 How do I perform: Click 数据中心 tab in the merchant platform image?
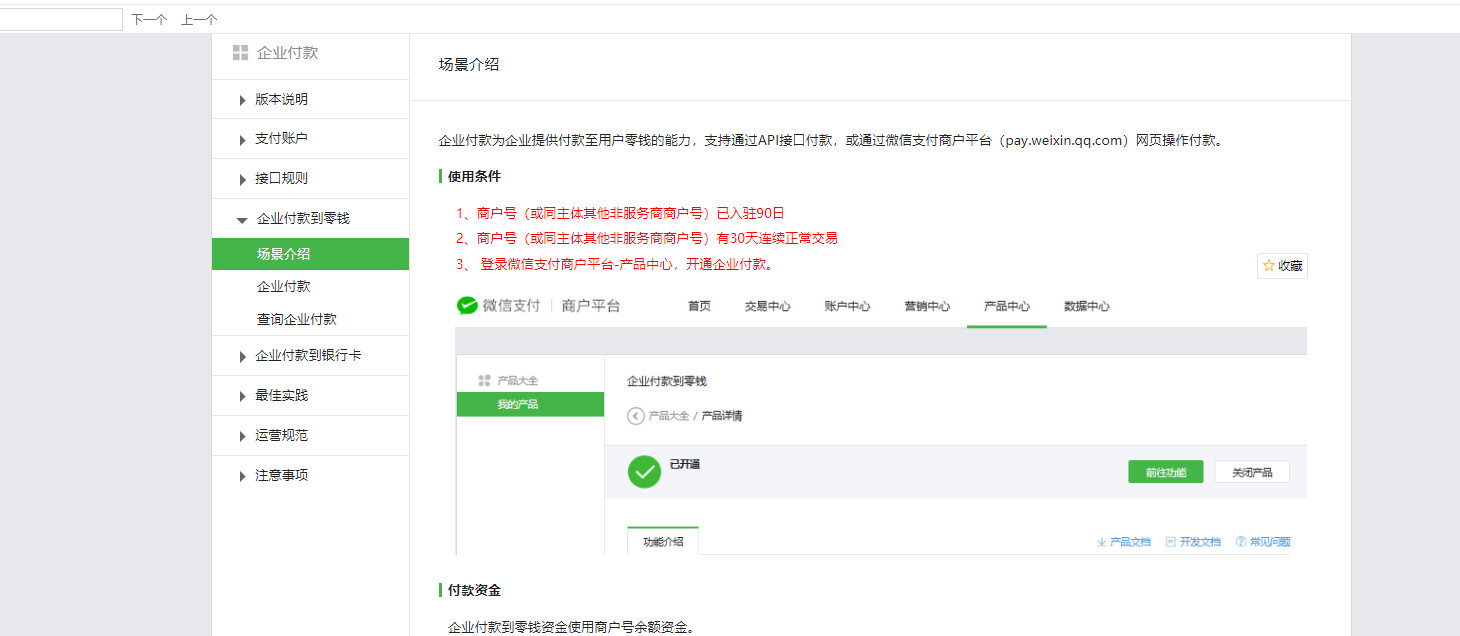click(1087, 306)
